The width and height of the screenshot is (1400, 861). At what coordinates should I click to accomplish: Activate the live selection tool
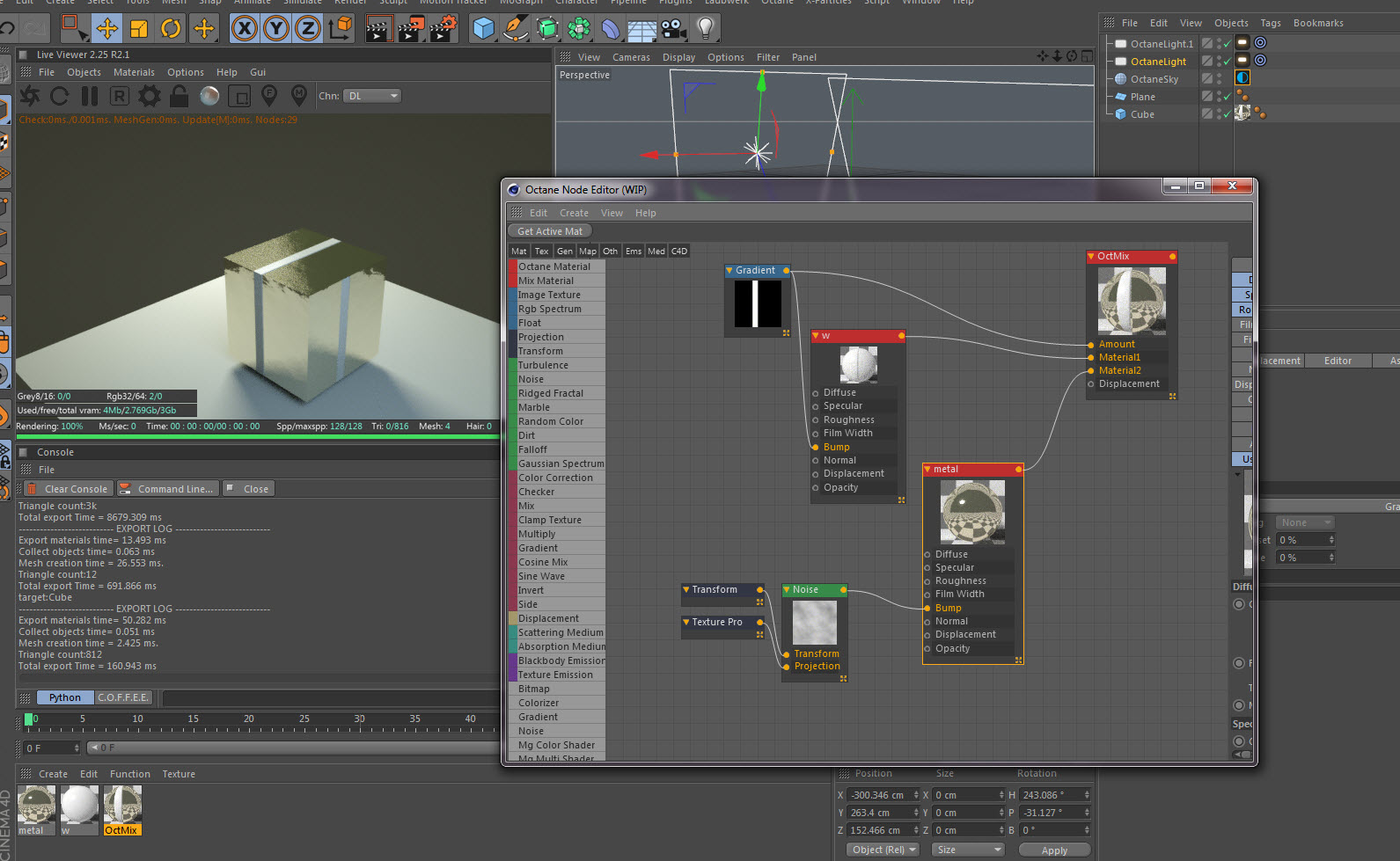(x=75, y=28)
